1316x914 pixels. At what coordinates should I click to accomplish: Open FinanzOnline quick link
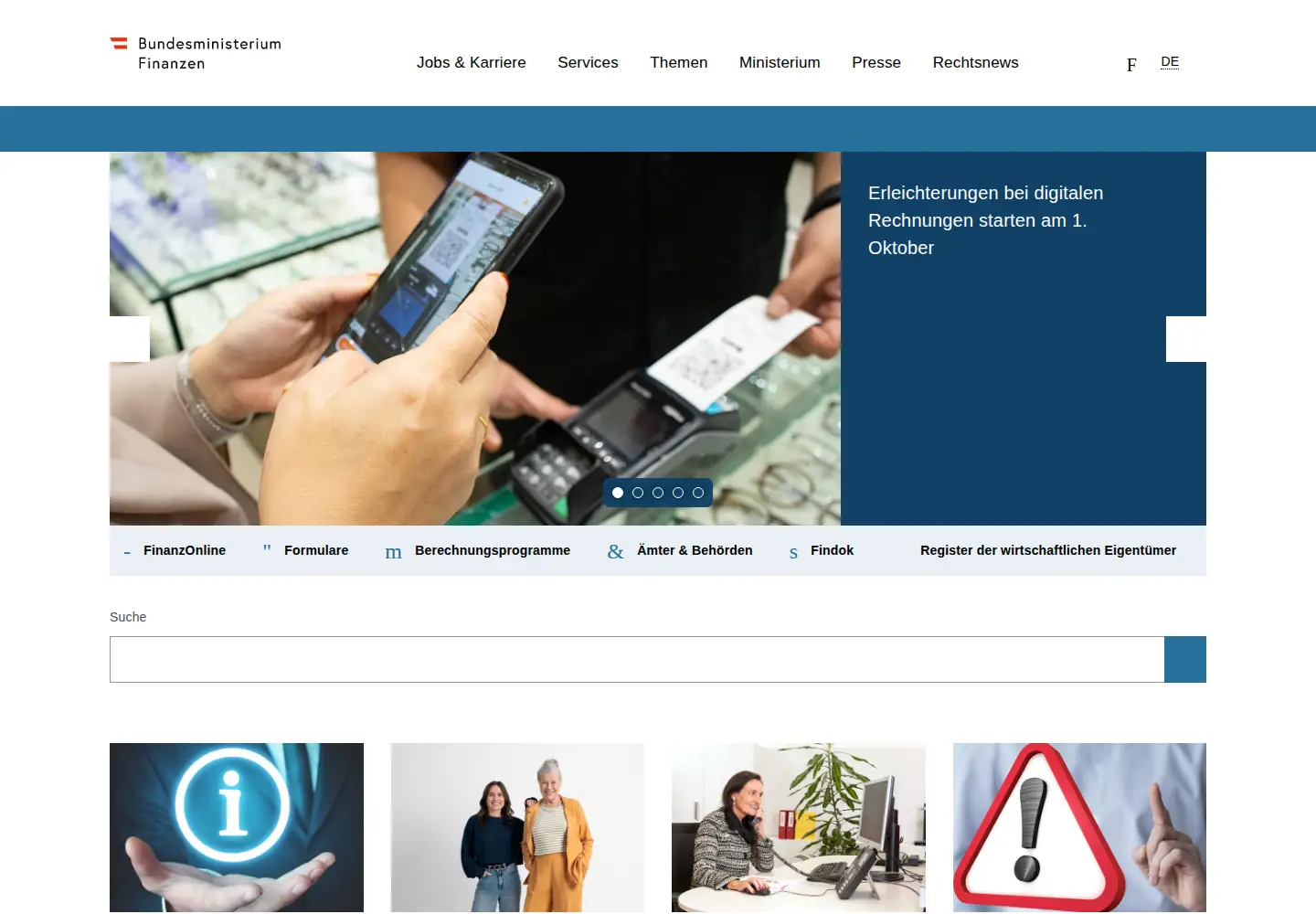coord(185,550)
